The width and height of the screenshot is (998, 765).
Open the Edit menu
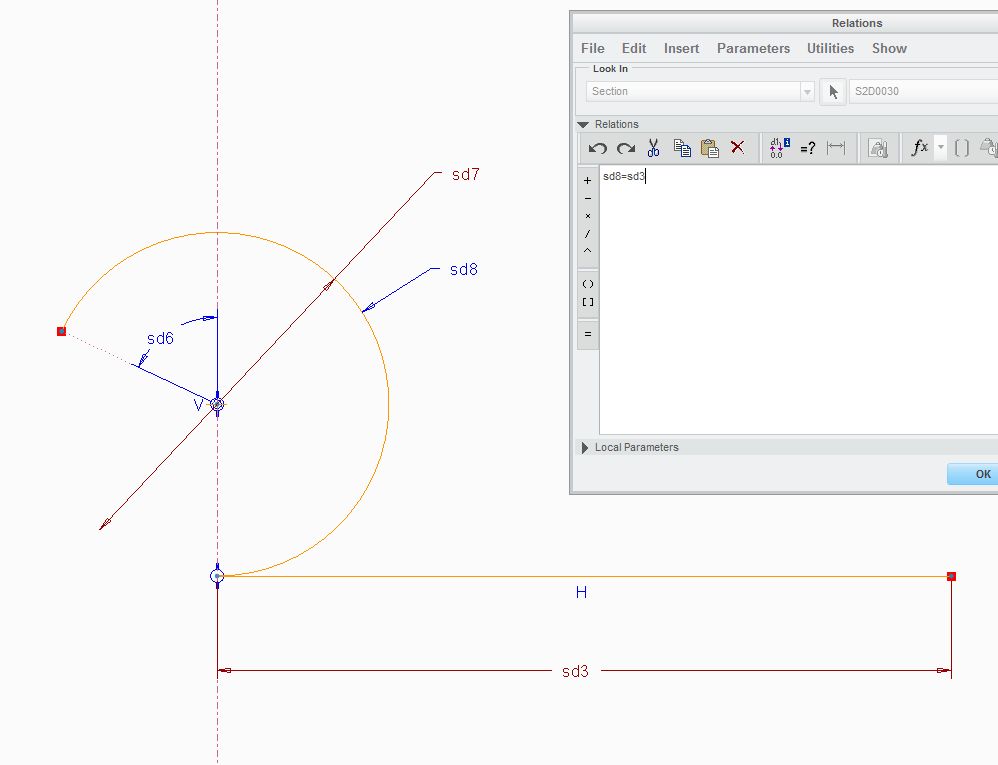(634, 48)
